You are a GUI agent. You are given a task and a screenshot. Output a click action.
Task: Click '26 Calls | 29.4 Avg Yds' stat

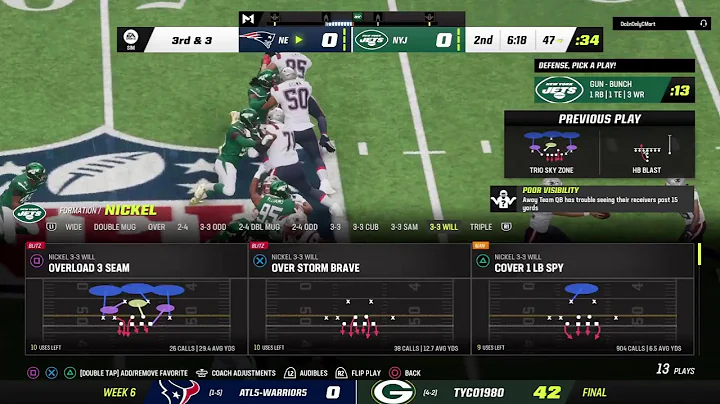[202, 348]
